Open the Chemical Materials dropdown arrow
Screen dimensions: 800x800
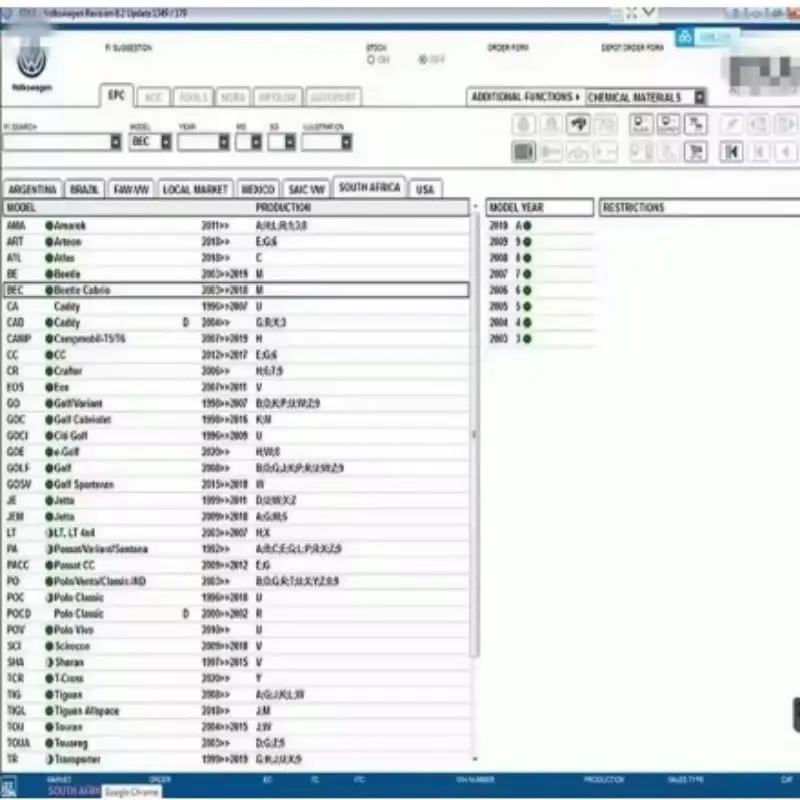699,97
